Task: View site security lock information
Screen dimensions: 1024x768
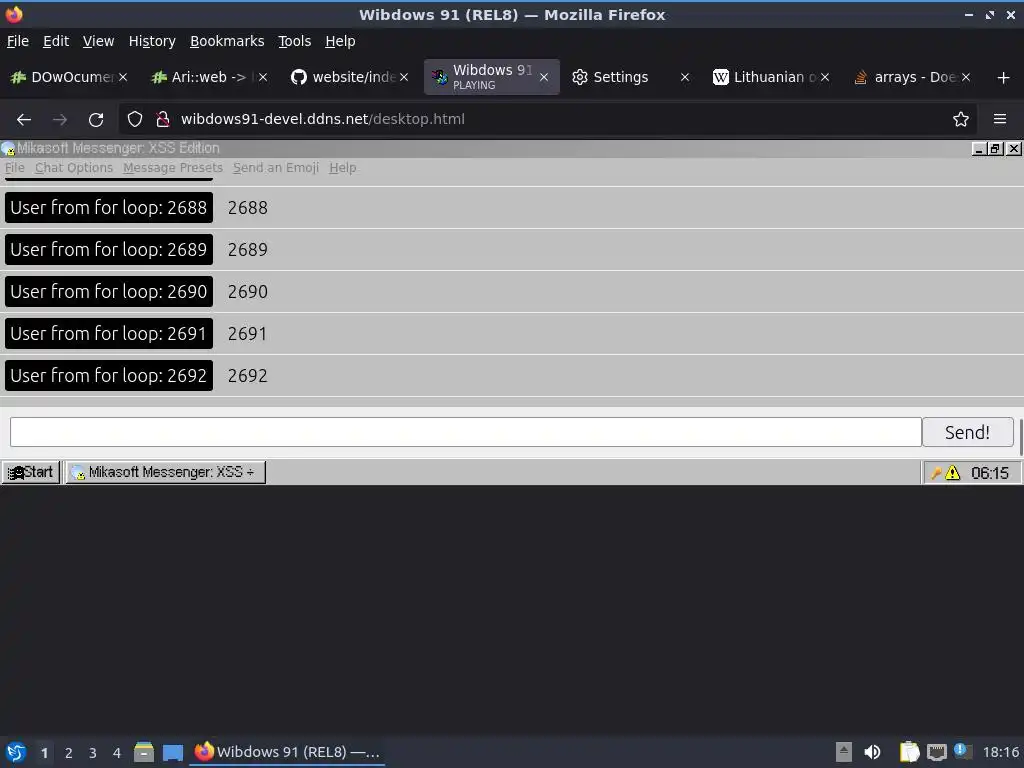Action: tap(163, 120)
